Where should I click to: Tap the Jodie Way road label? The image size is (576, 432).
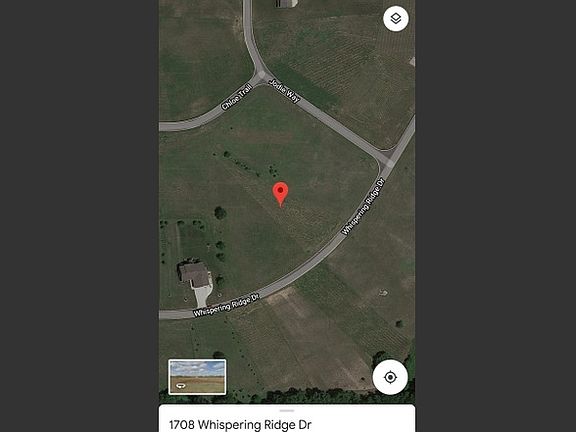pos(284,90)
